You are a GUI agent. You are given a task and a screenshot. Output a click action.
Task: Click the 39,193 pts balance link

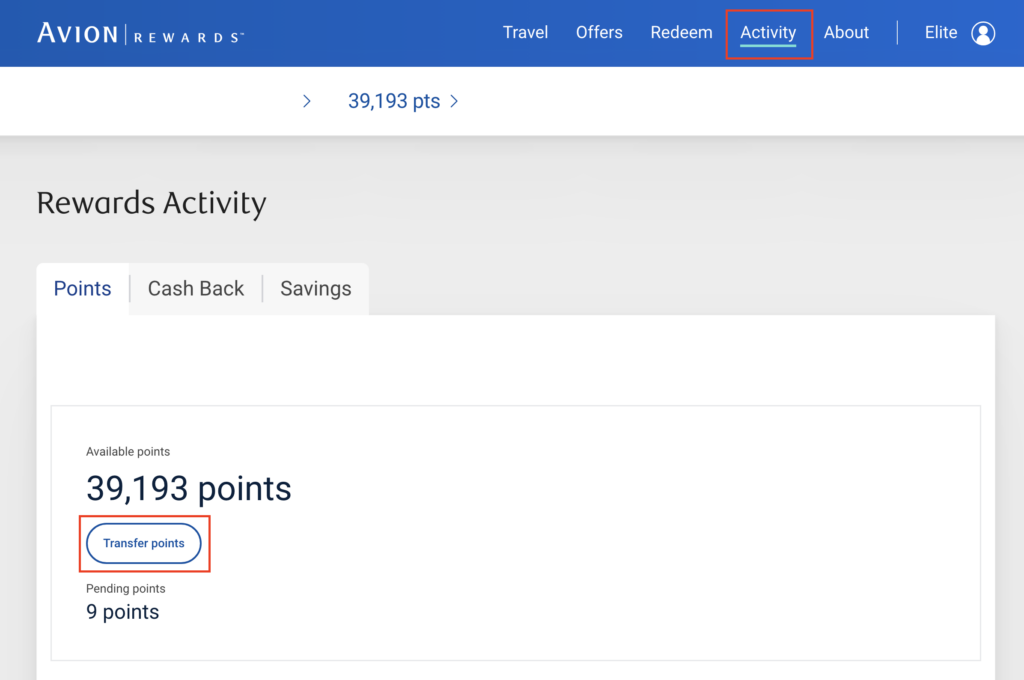pyautogui.click(x=394, y=101)
